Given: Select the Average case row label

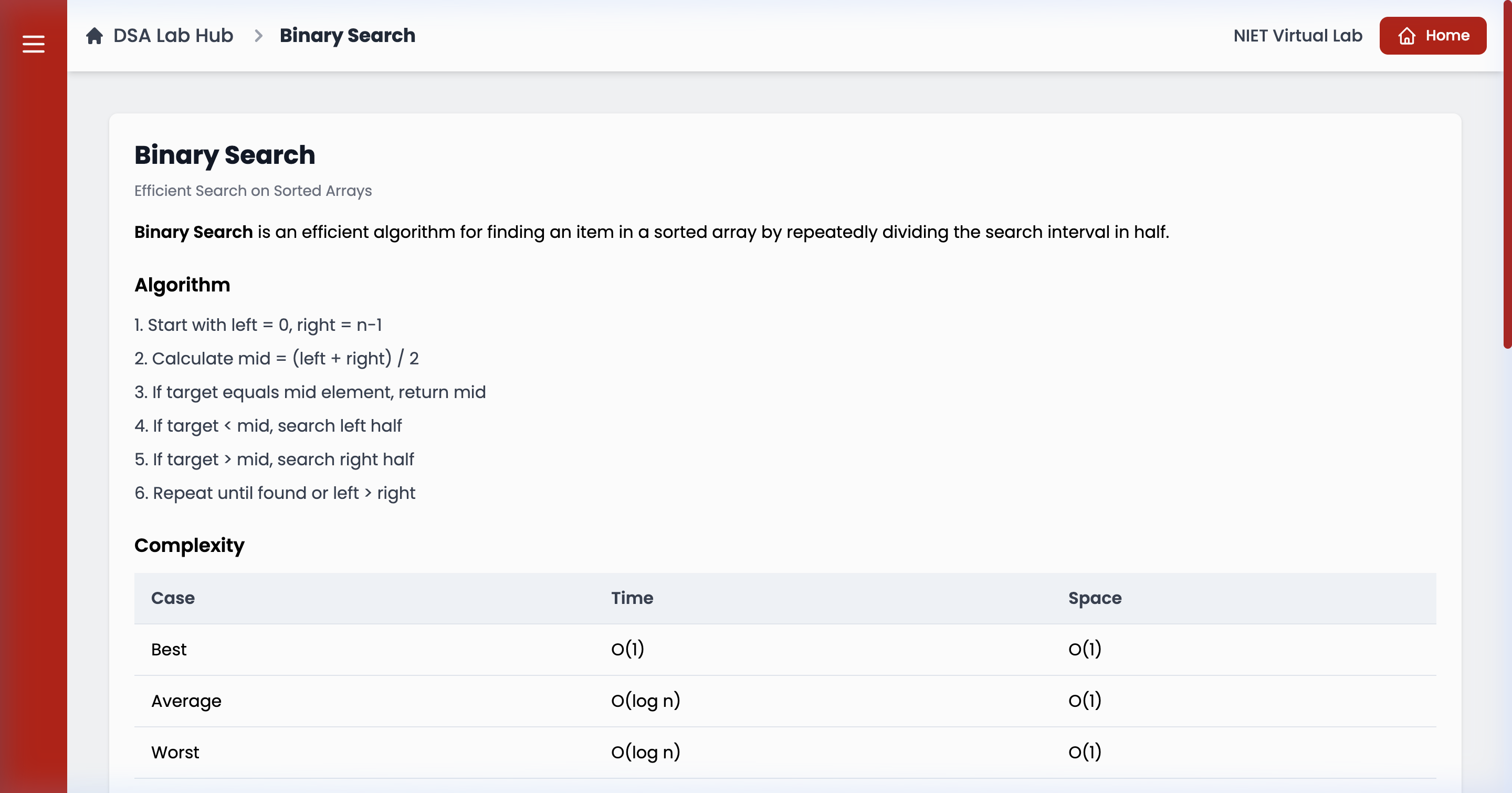Looking at the screenshot, I should 186,701.
